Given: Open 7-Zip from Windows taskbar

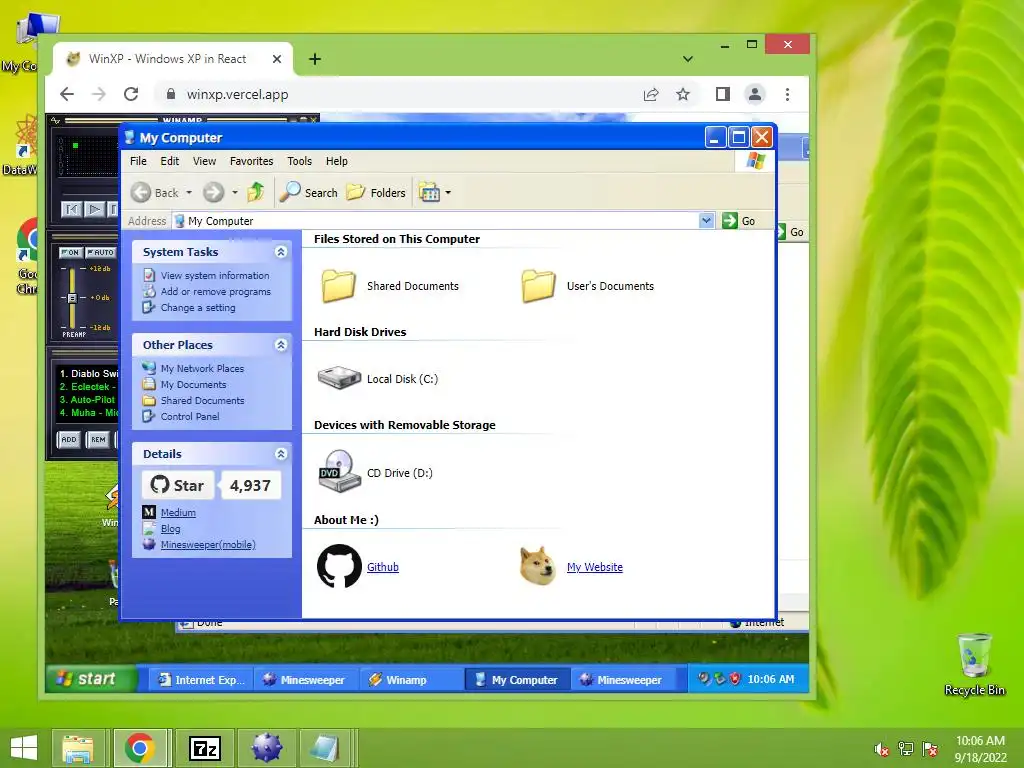Looking at the screenshot, I should coord(204,748).
